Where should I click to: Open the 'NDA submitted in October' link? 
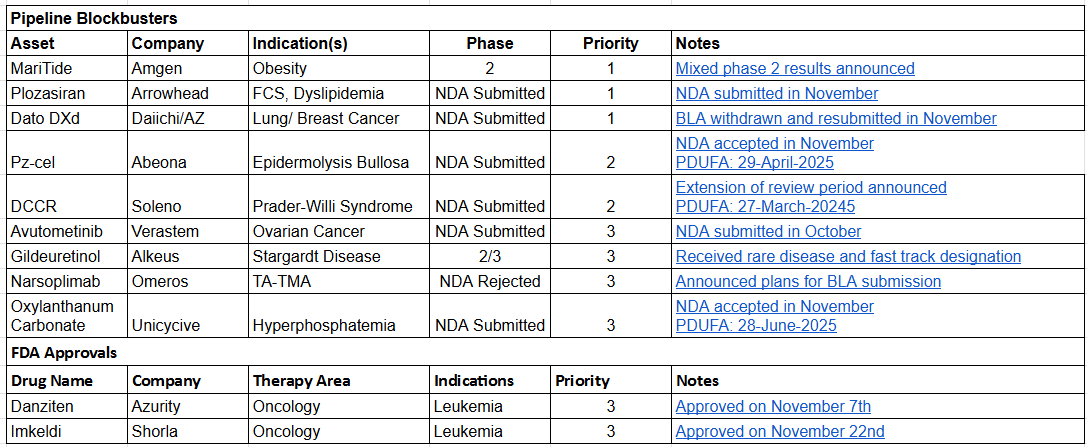(x=768, y=232)
